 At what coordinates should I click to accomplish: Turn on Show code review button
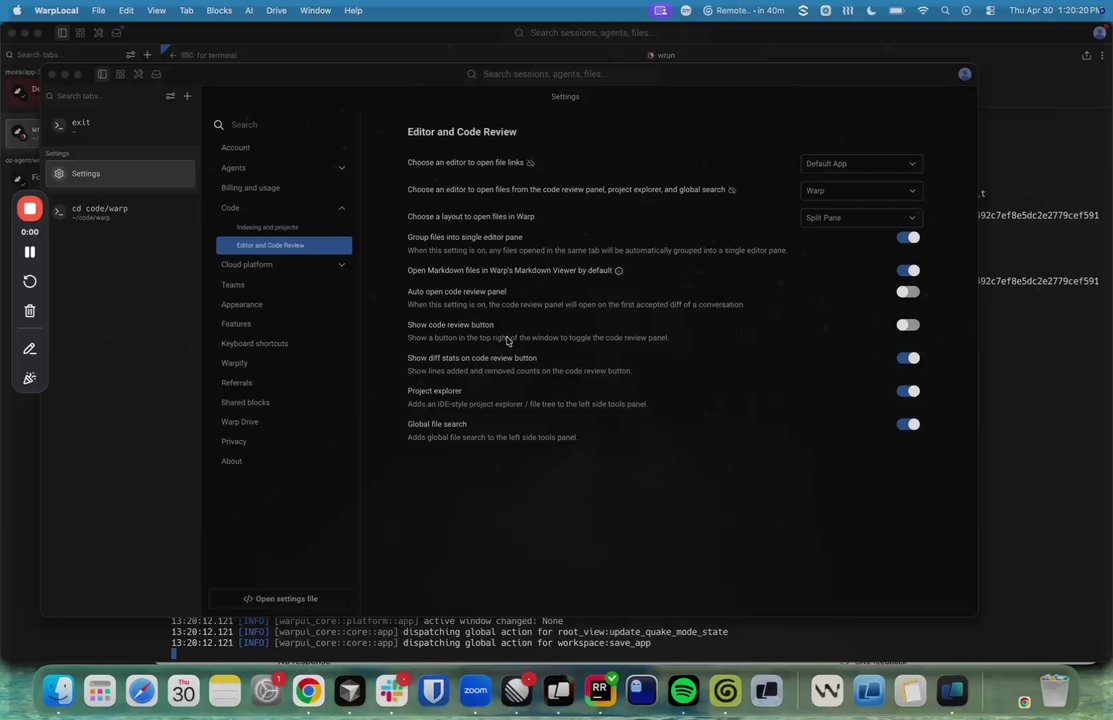pyautogui.click(x=908, y=324)
